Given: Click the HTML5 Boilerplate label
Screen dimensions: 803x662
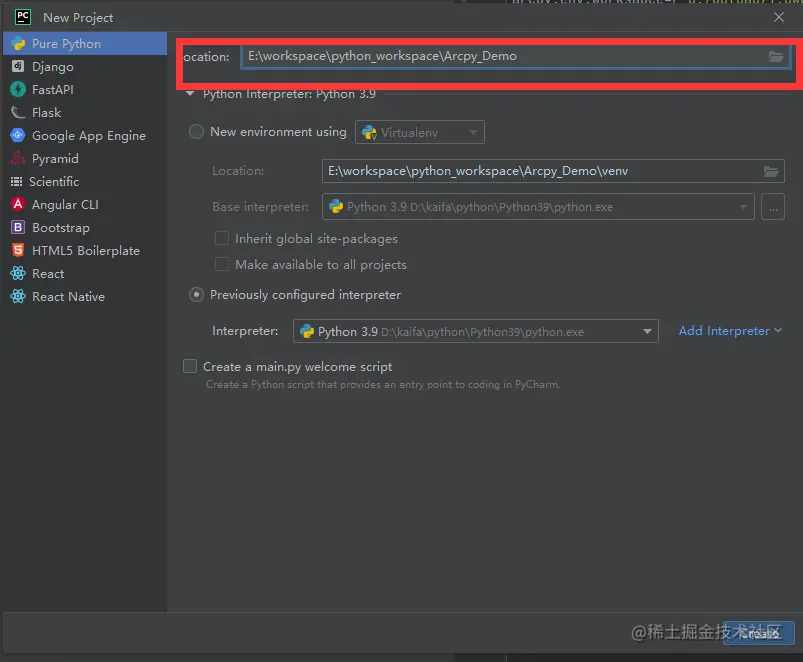Looking at the screenshot, I should click(86, 250).
